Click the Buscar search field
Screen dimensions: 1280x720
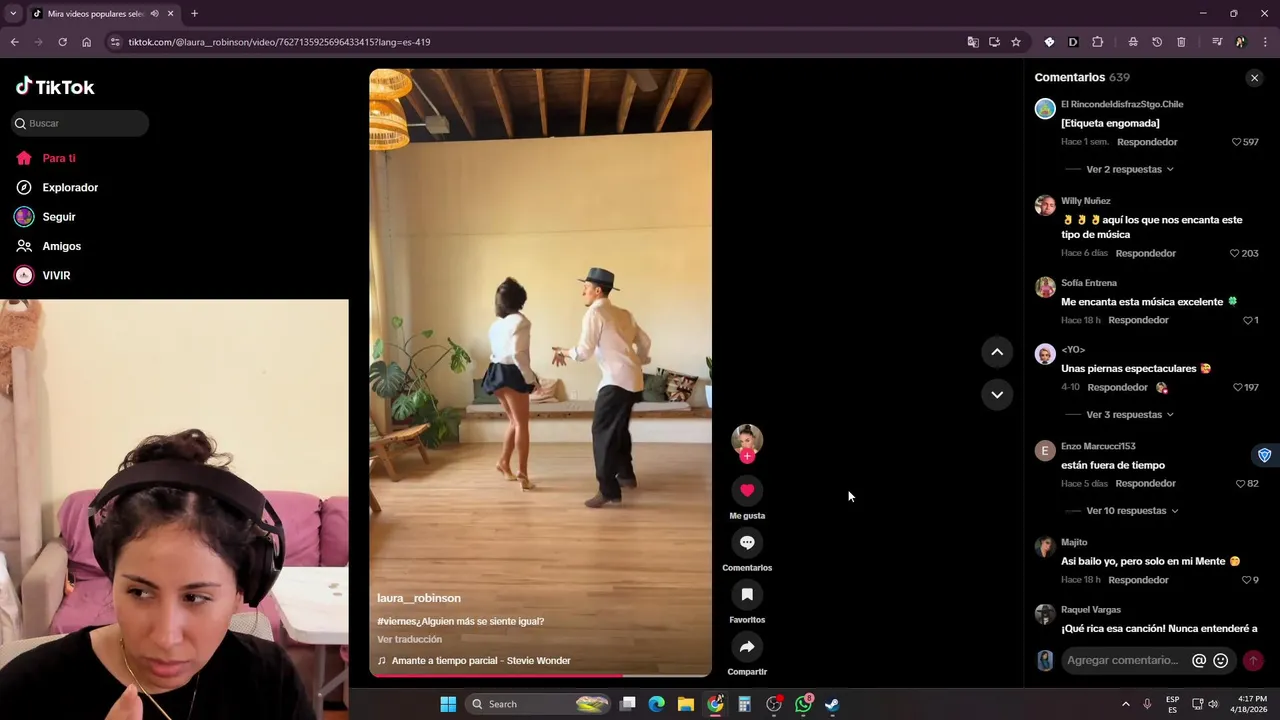(x=80, y=123)
